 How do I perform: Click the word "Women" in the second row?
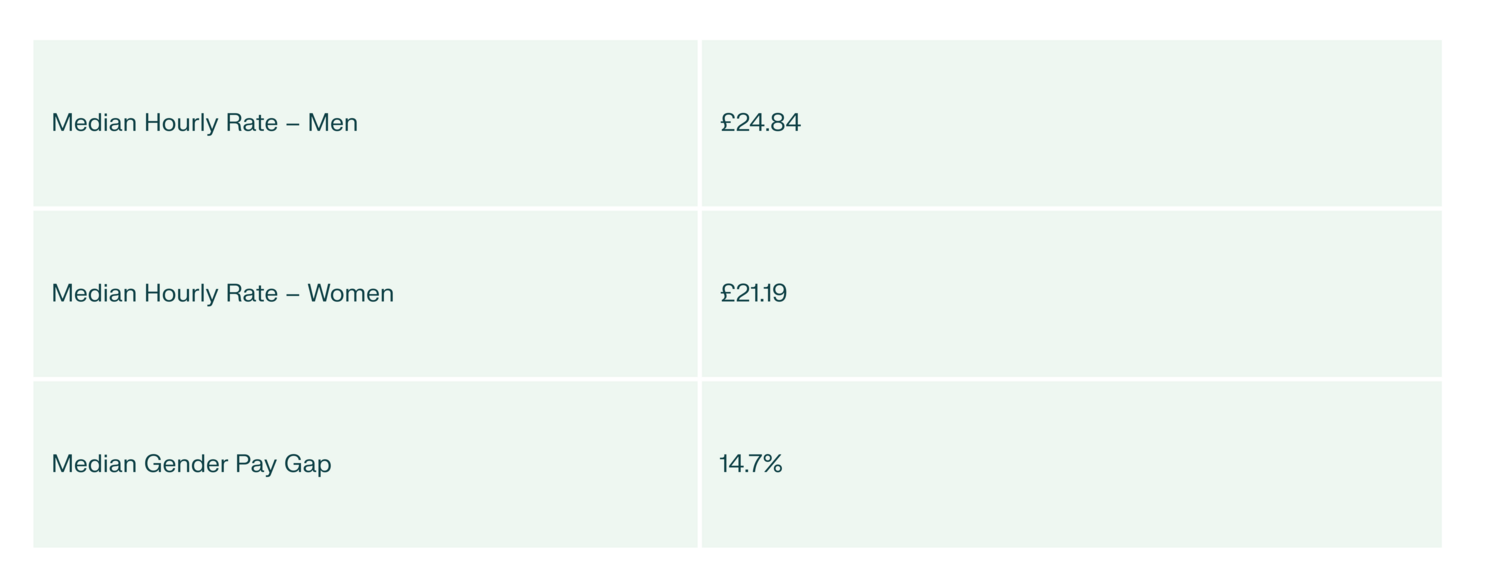(x=350, y=294)
